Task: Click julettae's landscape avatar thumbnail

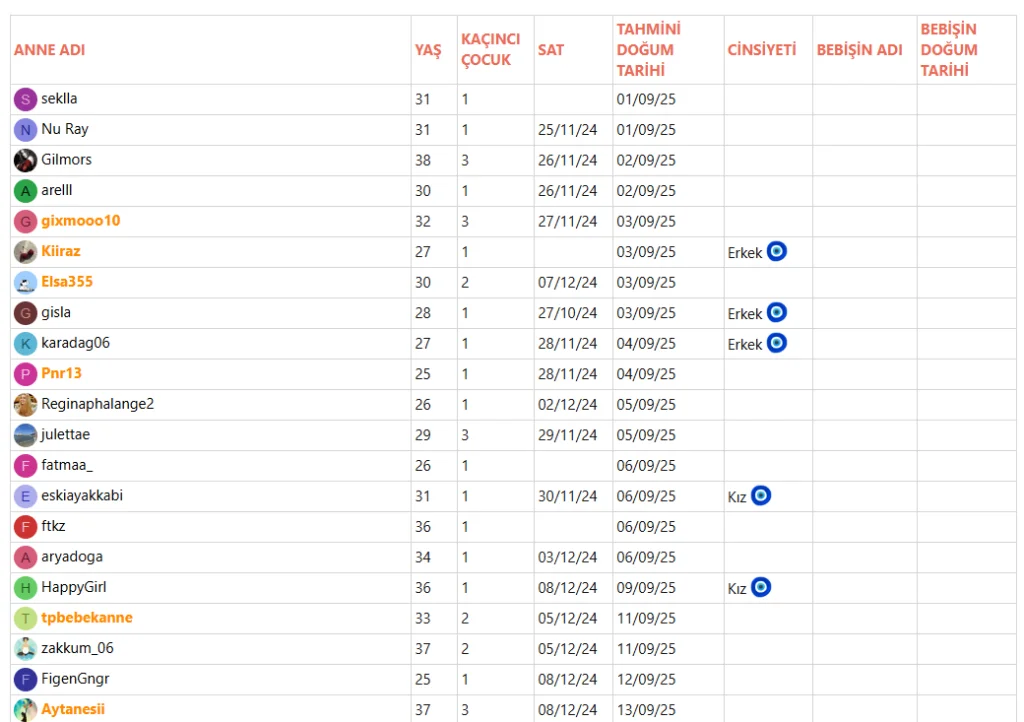Action: coord(26,435)
